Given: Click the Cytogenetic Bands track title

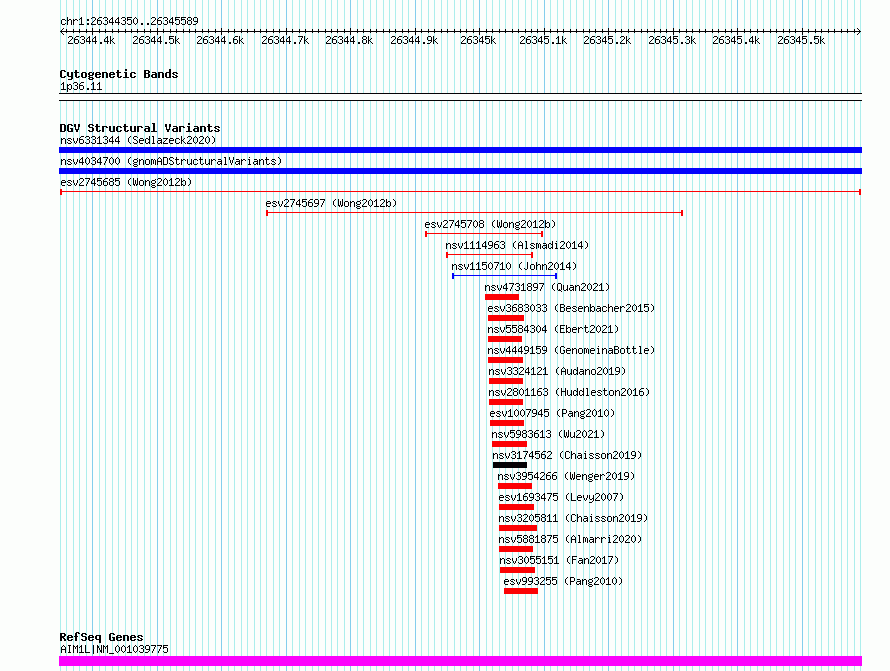Looking at the screenshot, I should [x=119, y=74].
